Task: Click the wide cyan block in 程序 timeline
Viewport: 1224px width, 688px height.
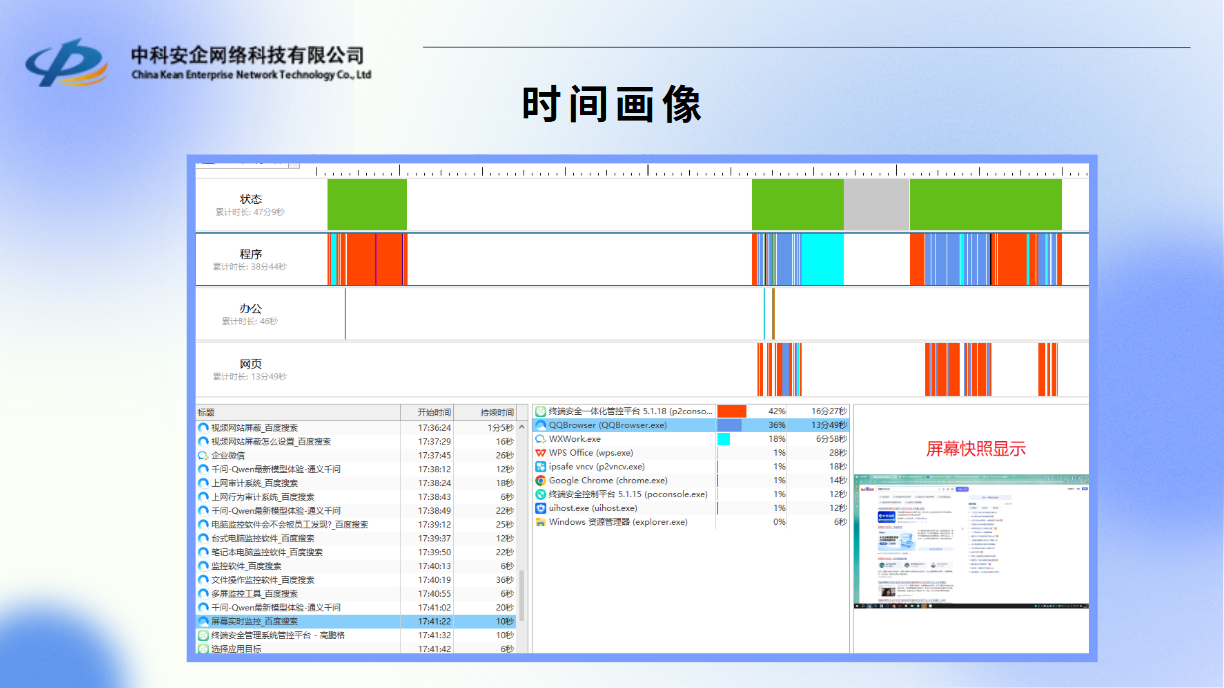Action: click(822, 259)
